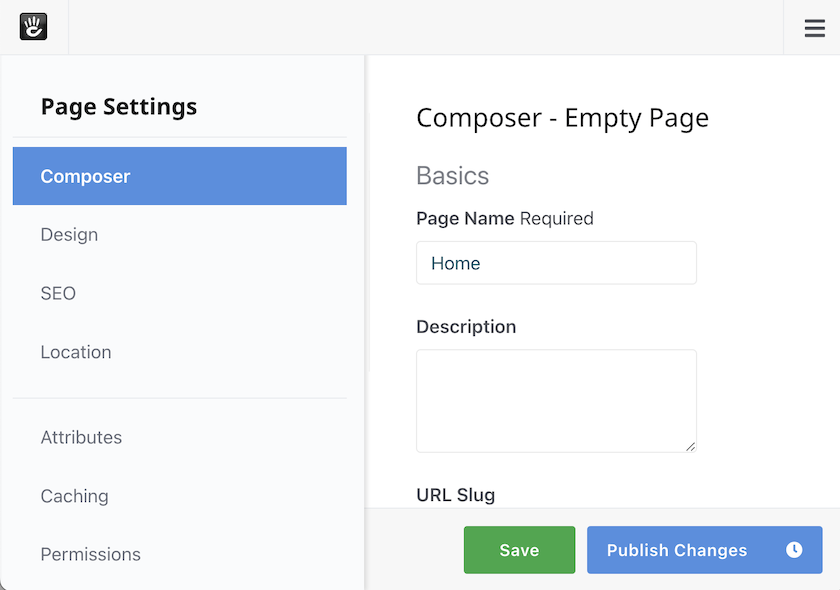Click the clock icon for scheduled publishing
Image resolution: width=840 pixels, height=590 pixels.
[x=793, y=550]
